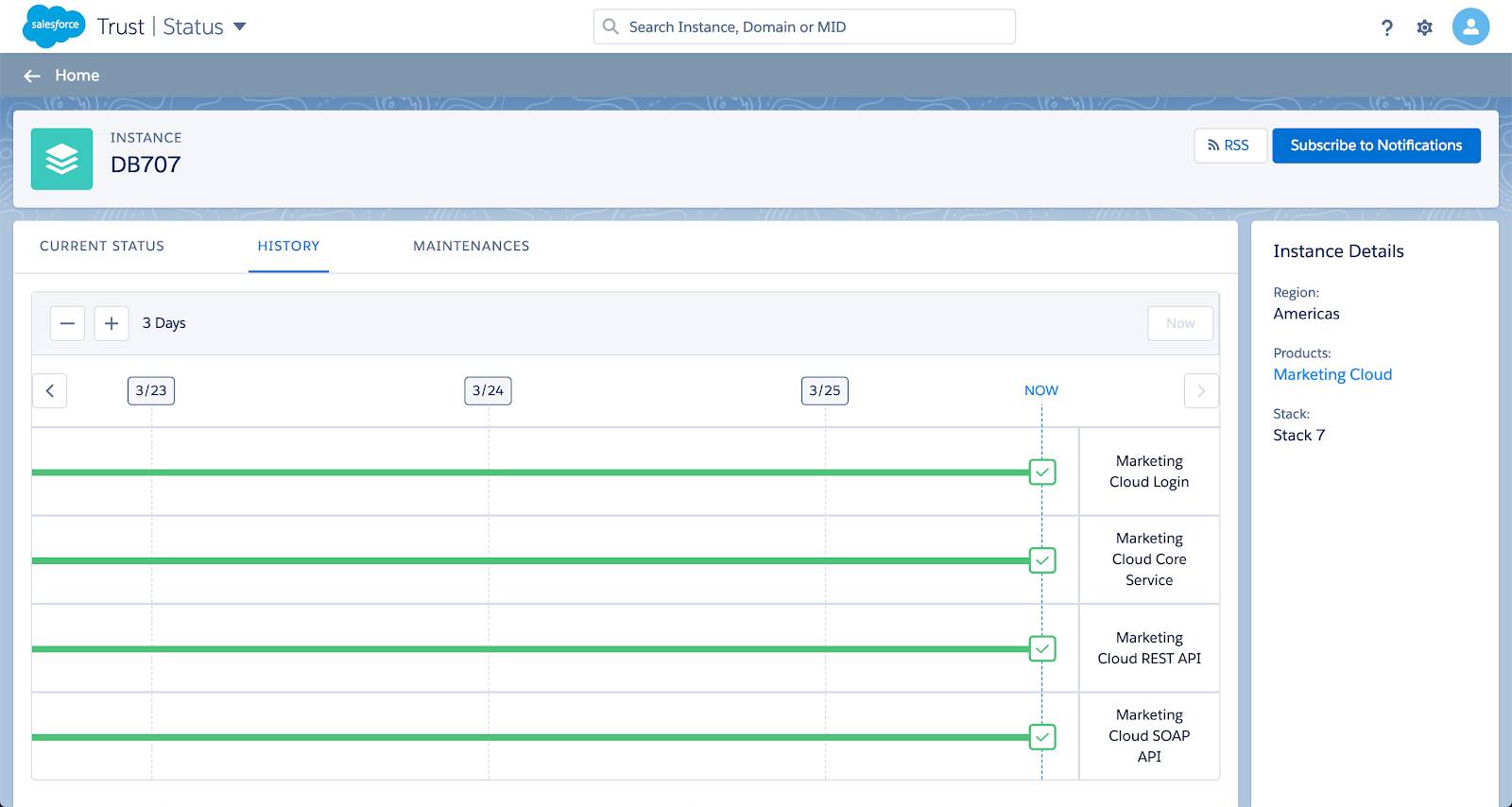Click the Now button
1512x807 pixels.
(x=1180, y=323)
